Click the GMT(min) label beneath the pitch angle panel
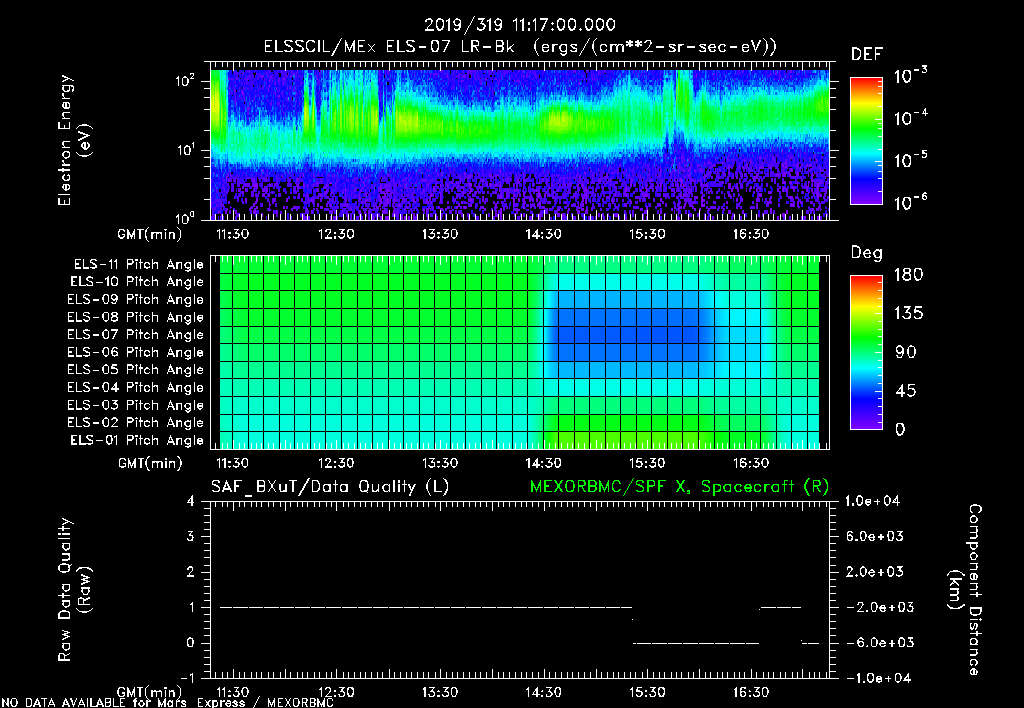Screen dimensions: 1024x708 pyautogui.click(x=150, y=464)
